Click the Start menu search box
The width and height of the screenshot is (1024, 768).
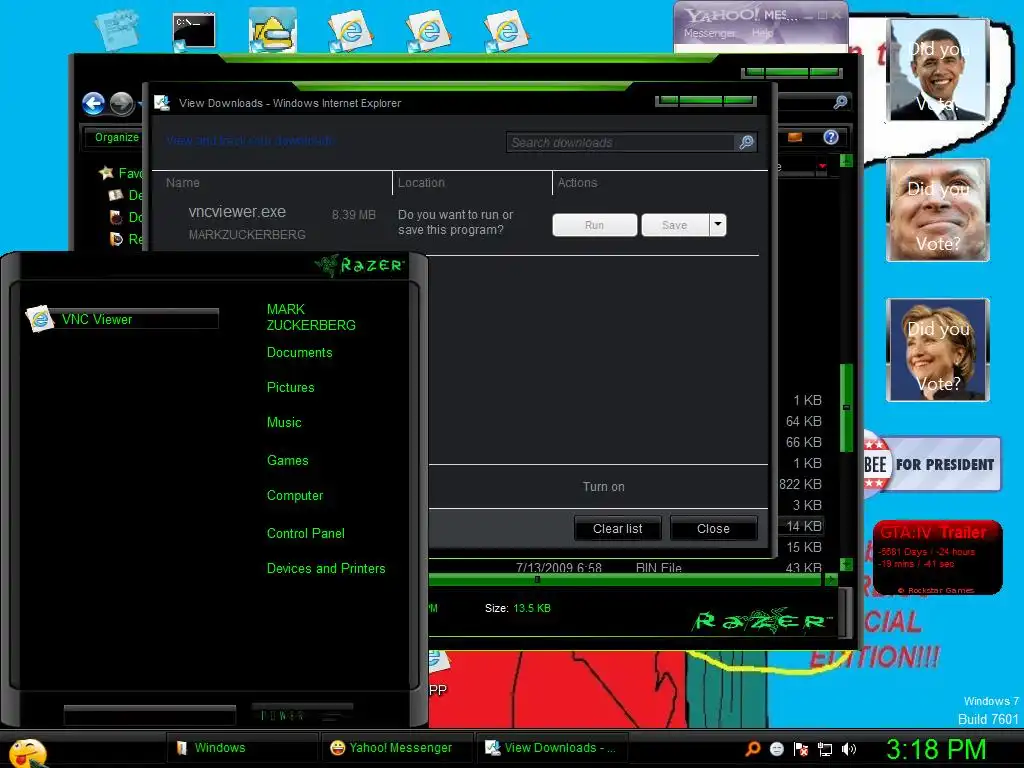point(150,715)
